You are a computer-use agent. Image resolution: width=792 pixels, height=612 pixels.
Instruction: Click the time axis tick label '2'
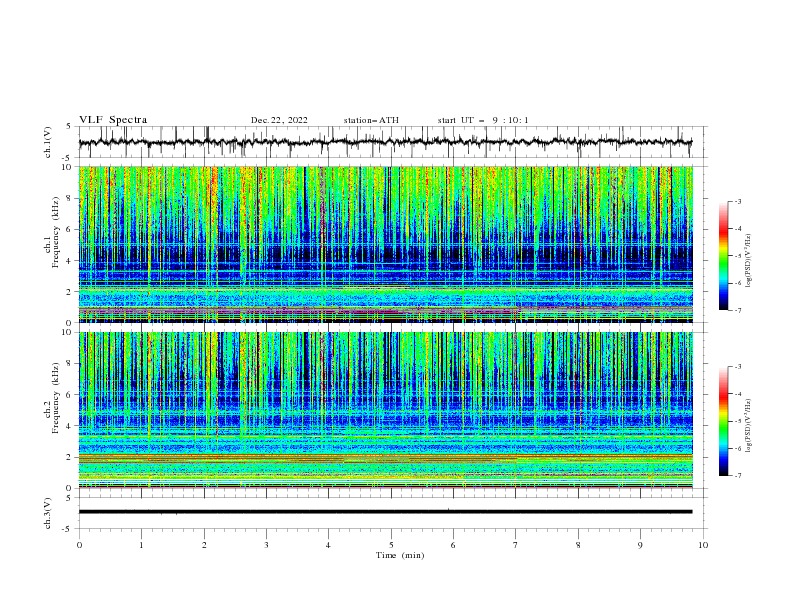[x=204, y=545]
